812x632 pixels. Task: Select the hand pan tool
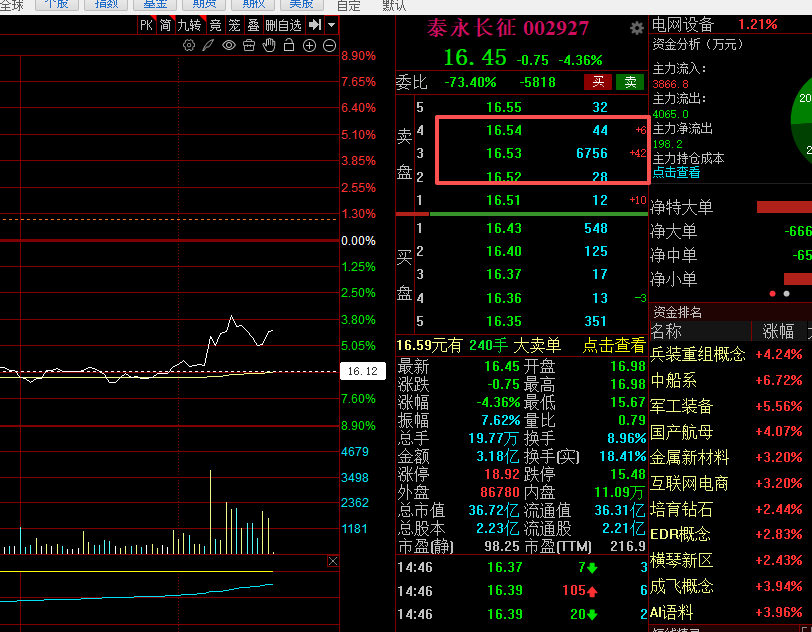click(x=269, y=46)
